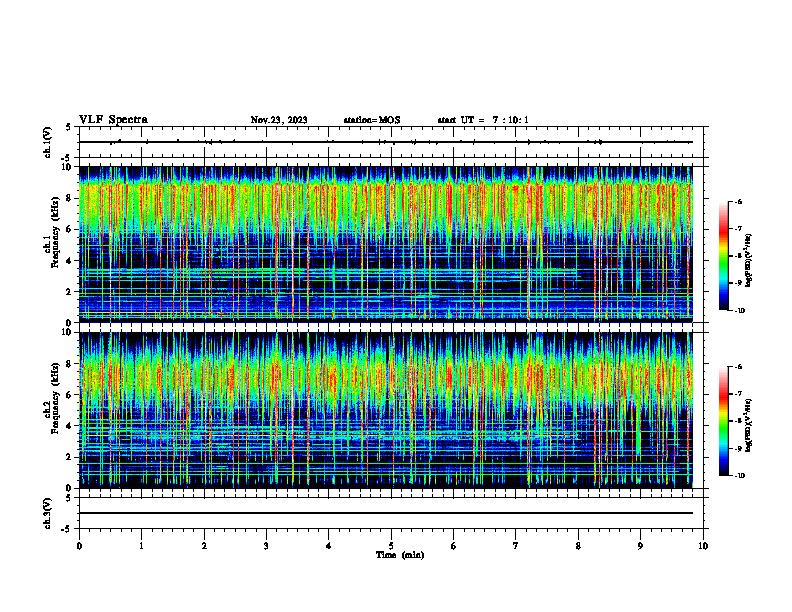Click the "-10" label on ch.1 colorbar

pyautogui.click(x=740, y=311)
